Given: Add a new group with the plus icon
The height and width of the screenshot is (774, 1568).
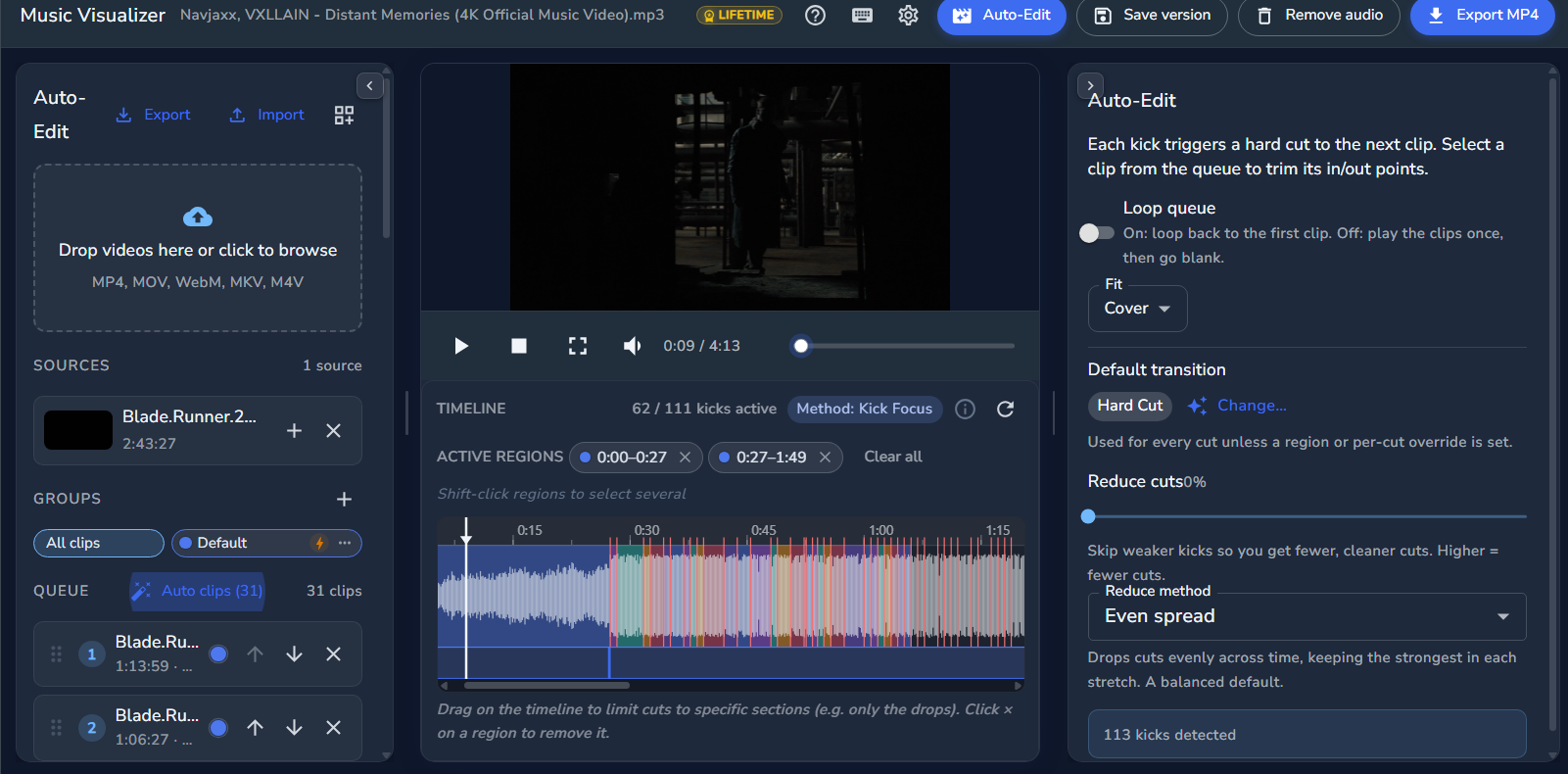Looking at the screenshot, I should pos(344,499).
